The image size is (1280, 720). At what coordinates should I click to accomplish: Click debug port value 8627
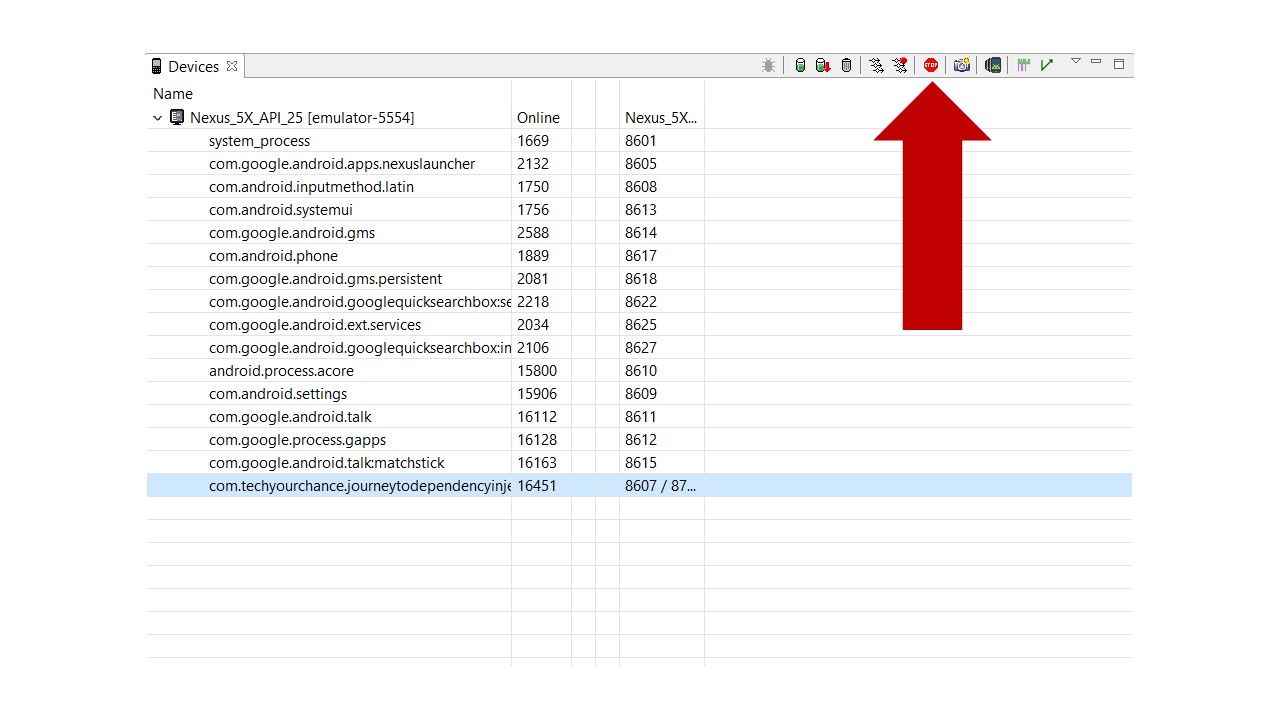point(641,348)
